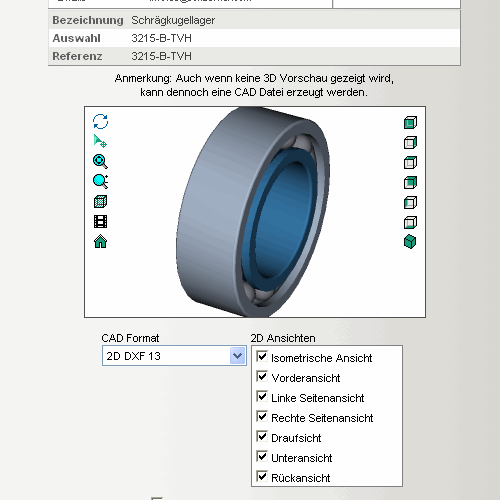500x500 pixels.
Task: Activate the blue rotate arrows tool
Action: [x=100, y=121]
